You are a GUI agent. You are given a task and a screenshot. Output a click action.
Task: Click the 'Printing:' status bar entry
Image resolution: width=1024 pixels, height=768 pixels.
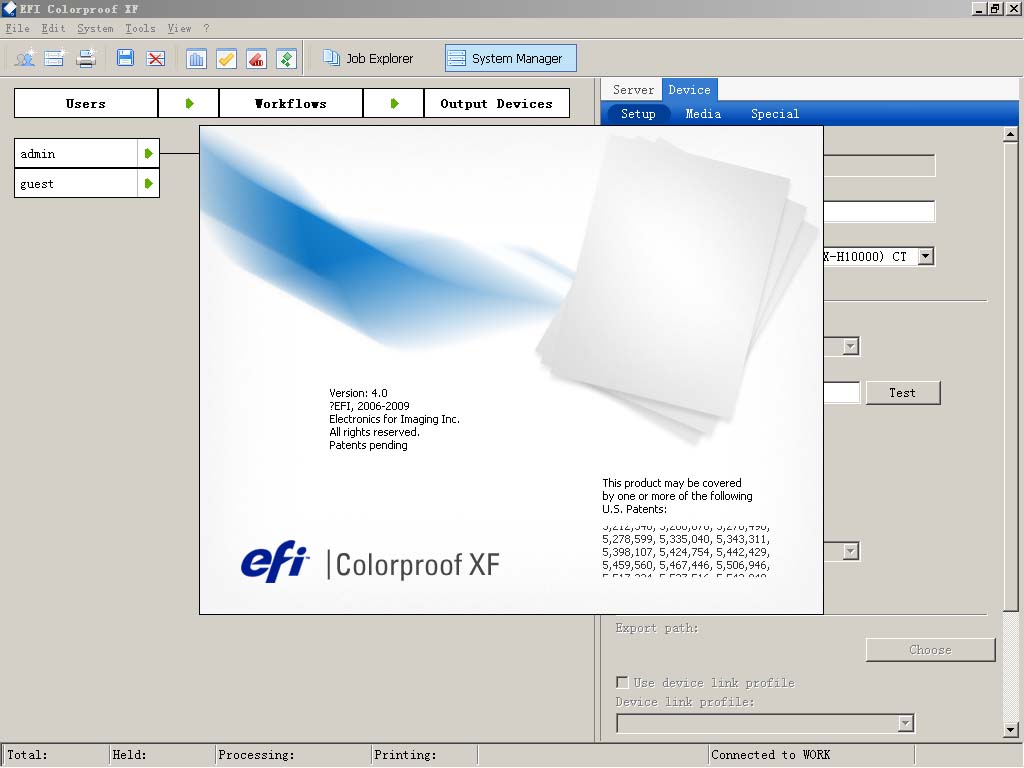click(x=405, y=754)
